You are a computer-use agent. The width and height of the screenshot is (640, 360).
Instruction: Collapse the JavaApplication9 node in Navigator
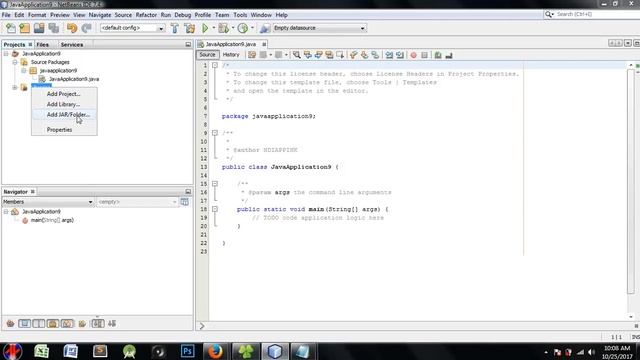[x=6, y=211]
